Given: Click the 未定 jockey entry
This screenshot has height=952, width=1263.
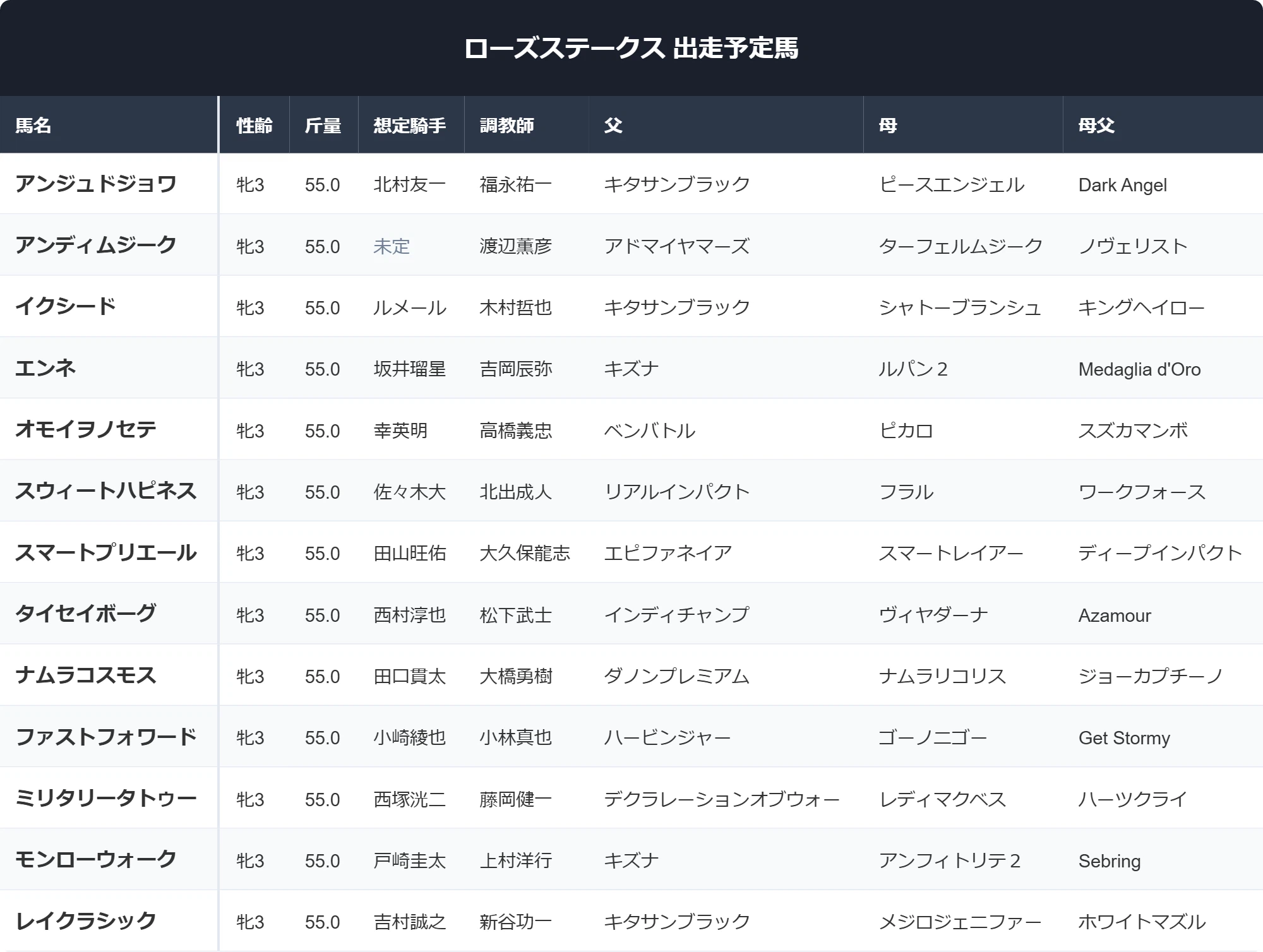Looking at the screenshot, I should click(x=392, y=246).
